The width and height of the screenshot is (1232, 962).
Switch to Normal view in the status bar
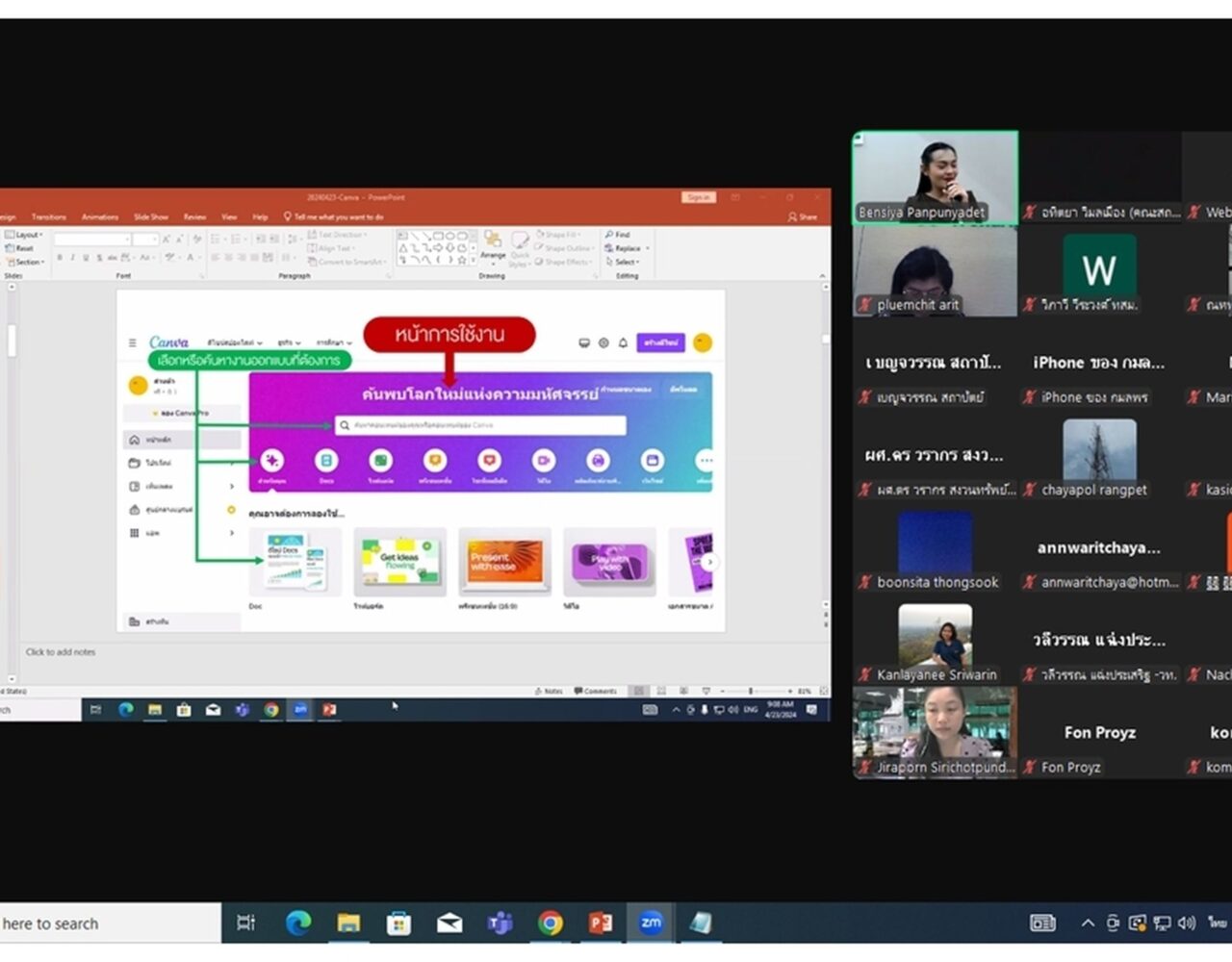(638, 691)
